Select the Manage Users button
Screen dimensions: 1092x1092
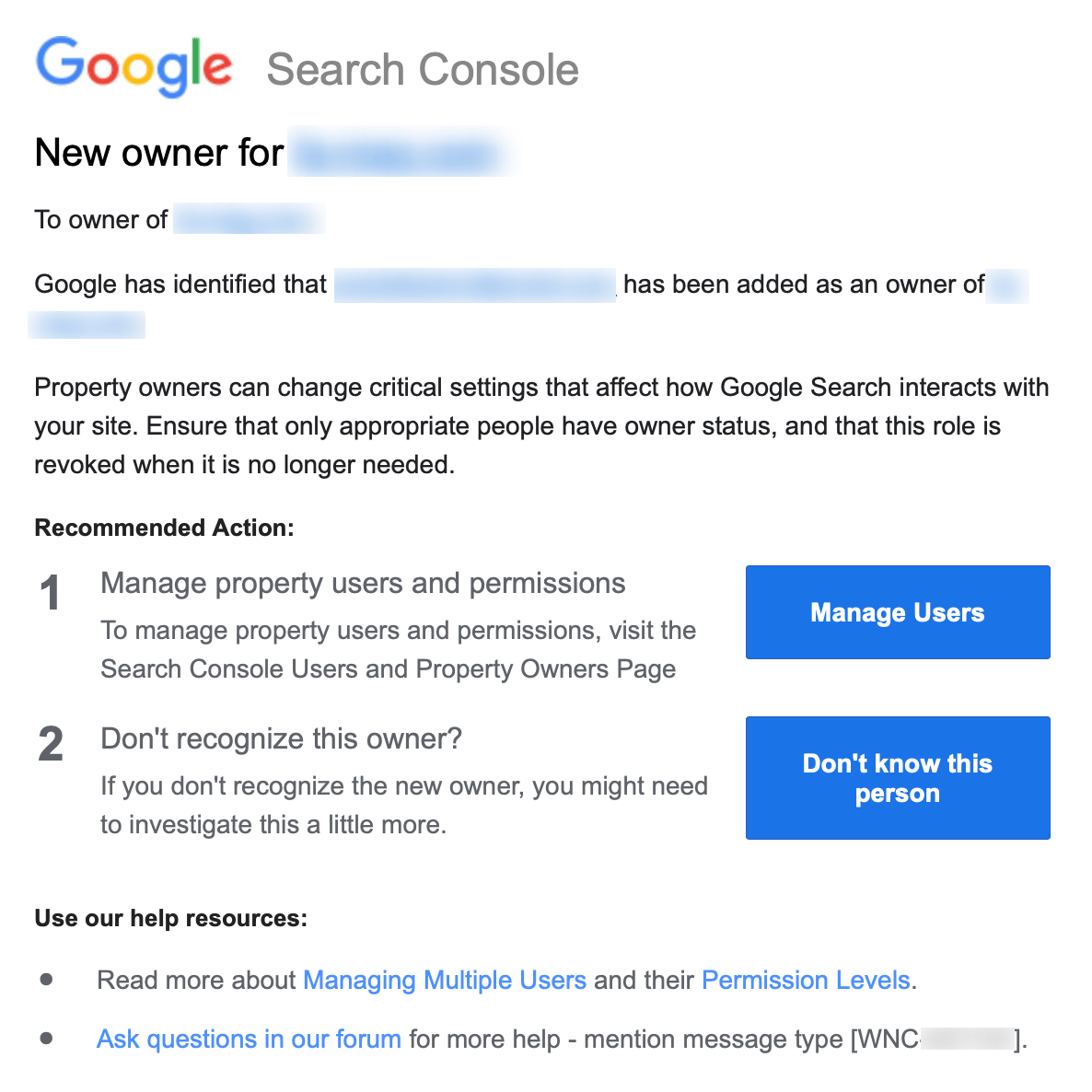click(897, 612)
